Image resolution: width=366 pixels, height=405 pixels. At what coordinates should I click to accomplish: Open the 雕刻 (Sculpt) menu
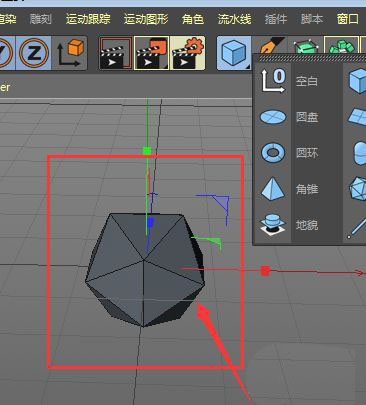41,19
